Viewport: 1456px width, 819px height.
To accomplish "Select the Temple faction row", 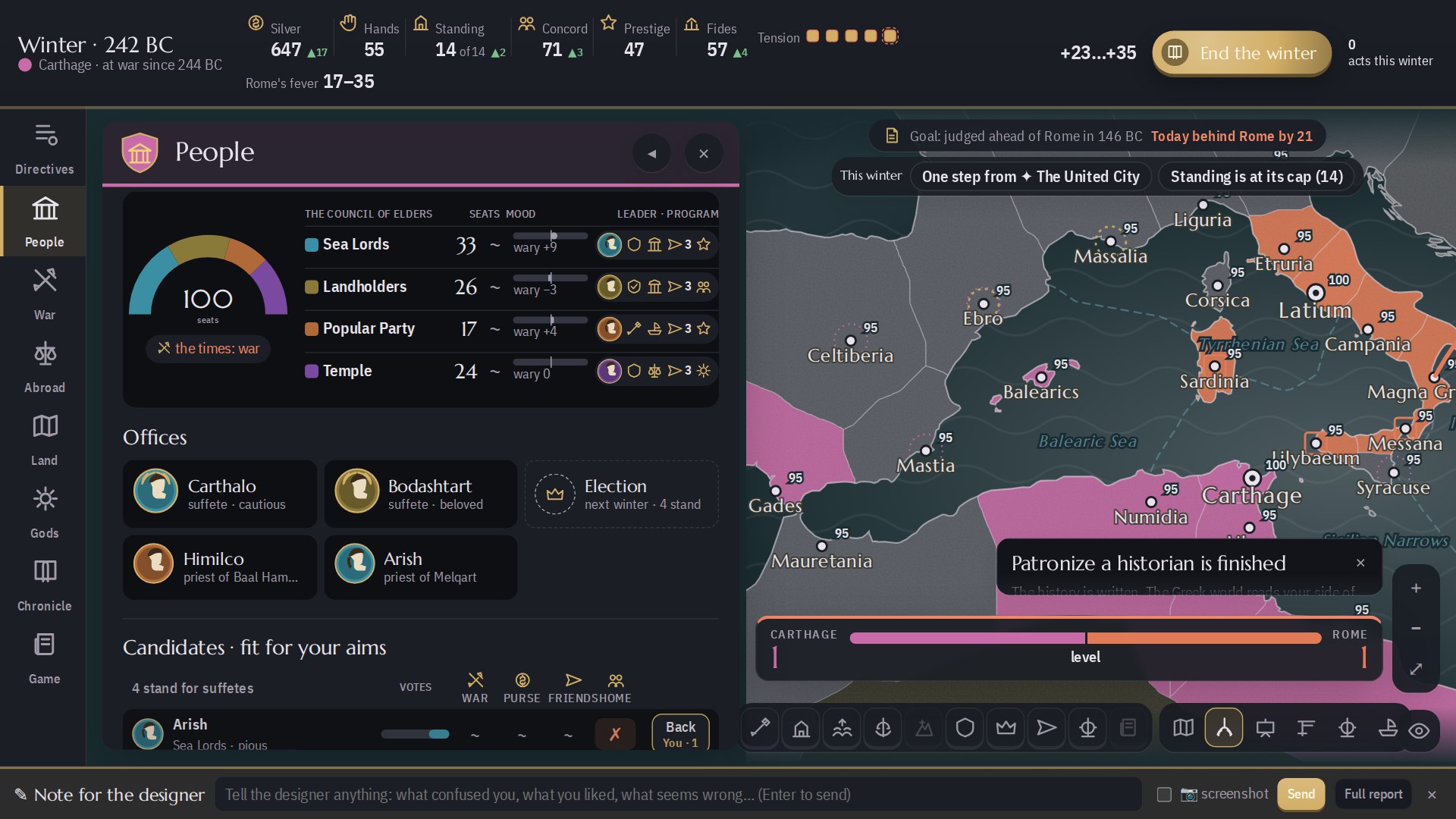I will 511,371.
